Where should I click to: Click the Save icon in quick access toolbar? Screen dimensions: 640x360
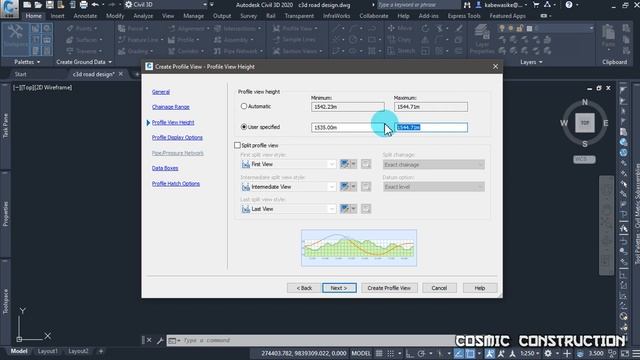tap(49, 5)
